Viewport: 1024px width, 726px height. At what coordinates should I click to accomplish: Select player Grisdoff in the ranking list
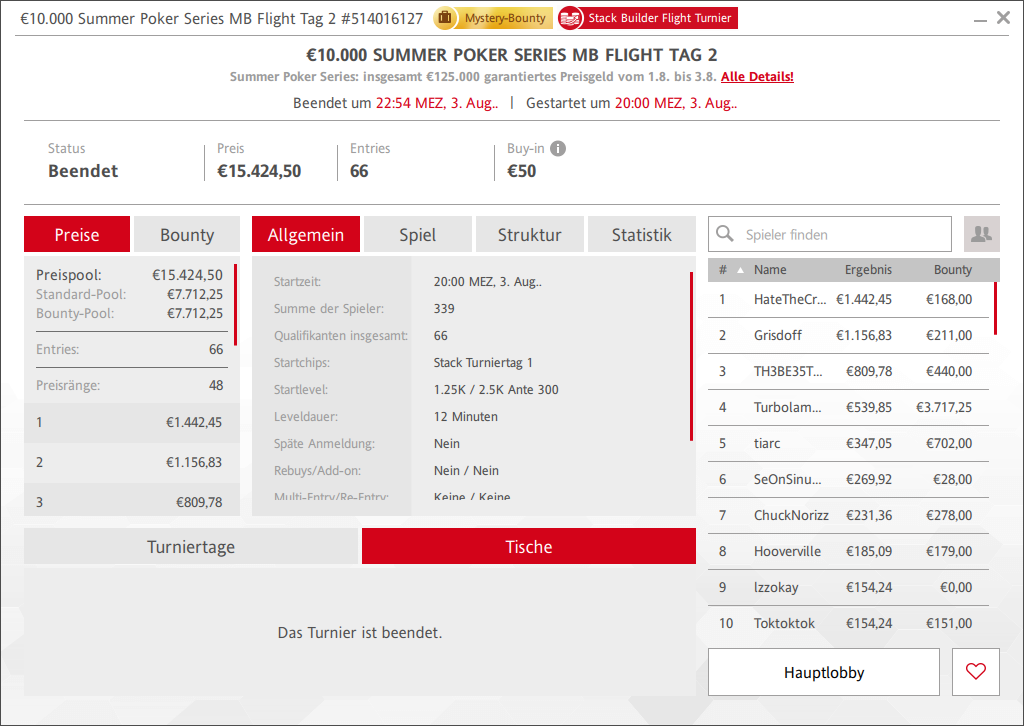(778, 335)
